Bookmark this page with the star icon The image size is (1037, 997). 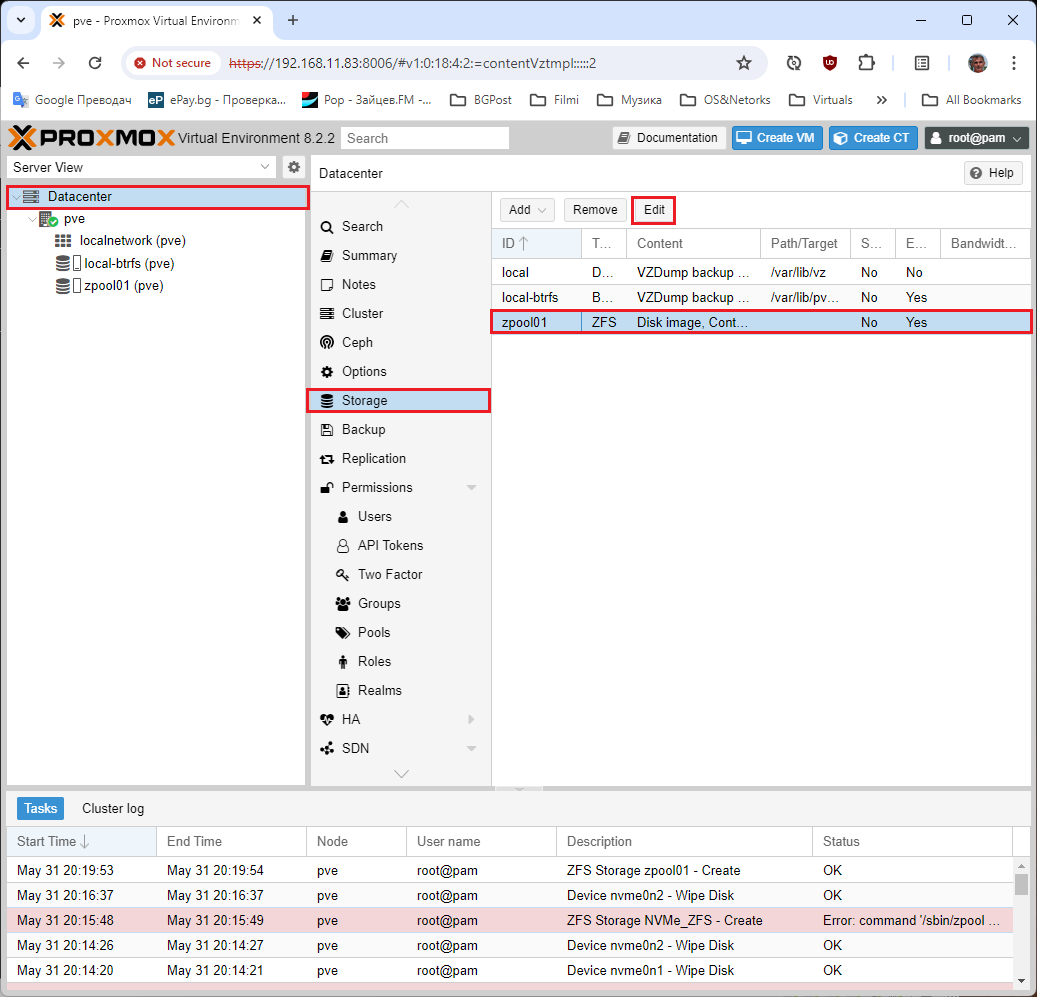pos(744,63)
